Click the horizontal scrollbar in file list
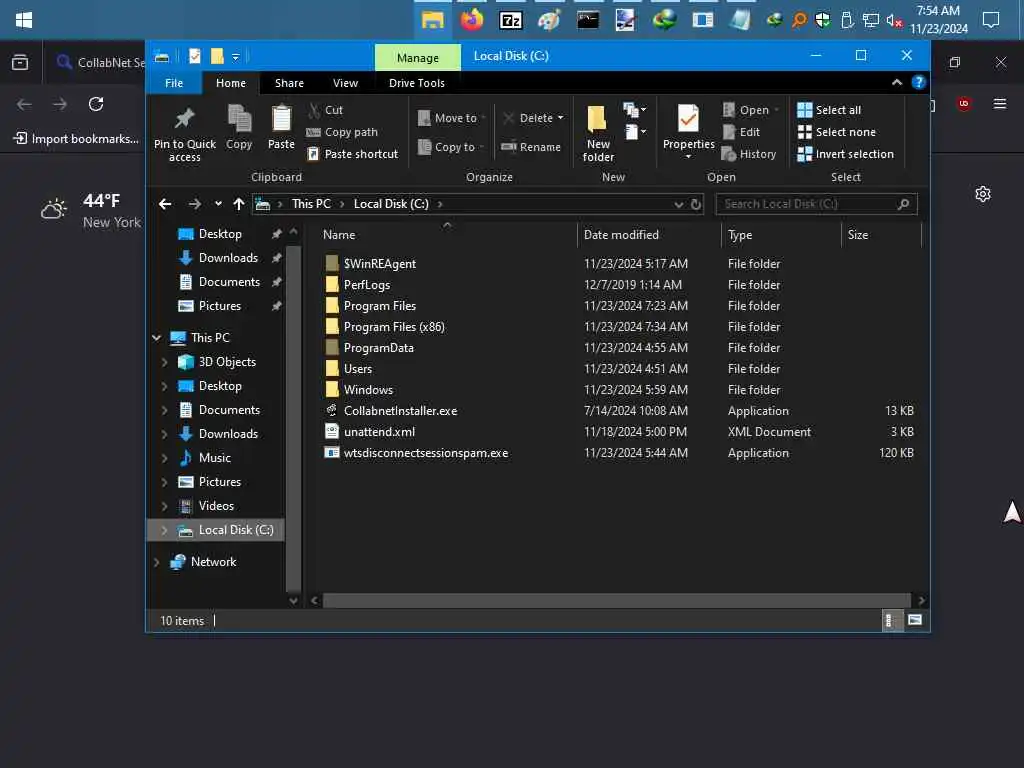Screen dimensions: 1024x768 coord(616,600)
